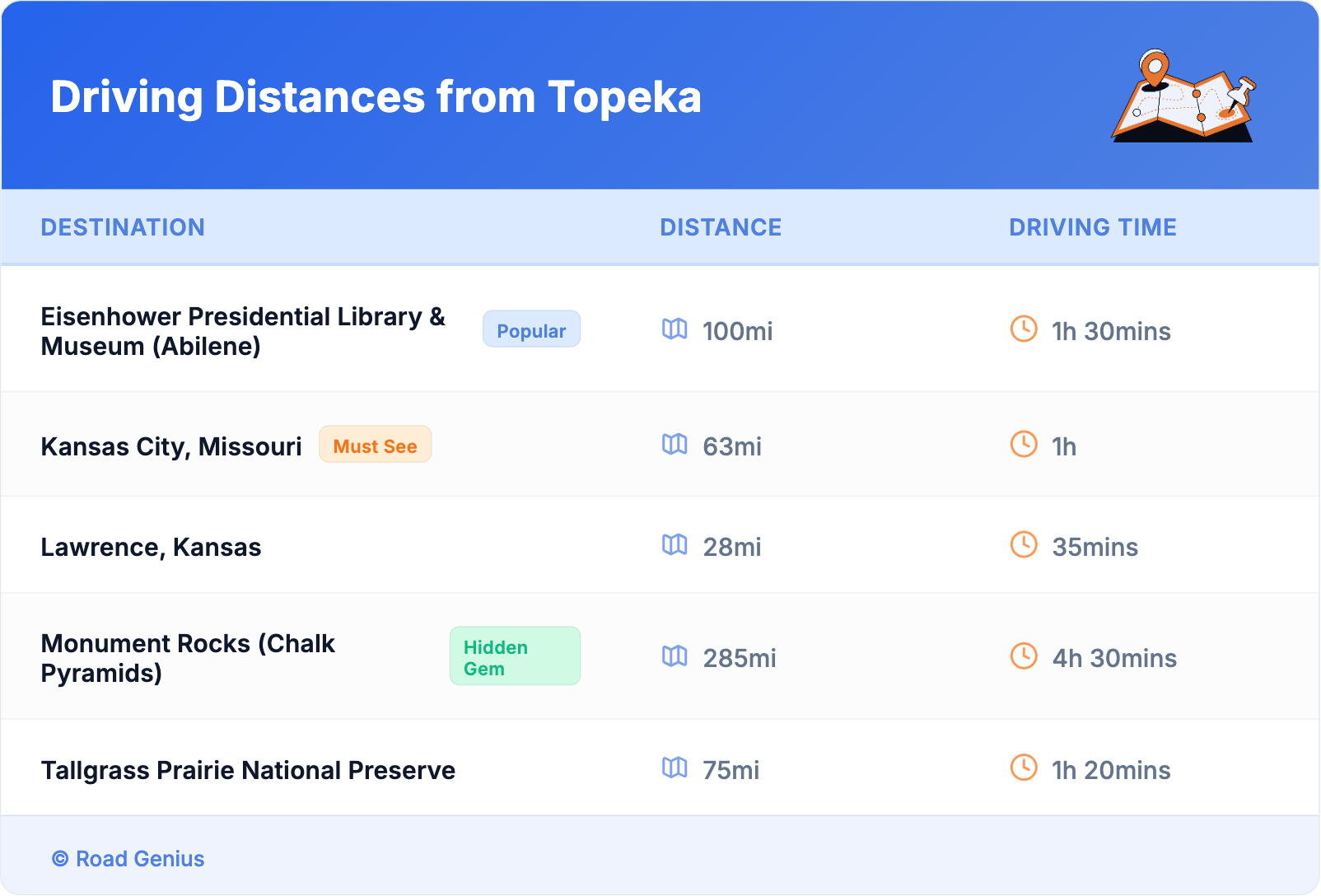The image size is (1321, 896).
Task: Click the map icon beside 285mi
Action: [675, 656]
